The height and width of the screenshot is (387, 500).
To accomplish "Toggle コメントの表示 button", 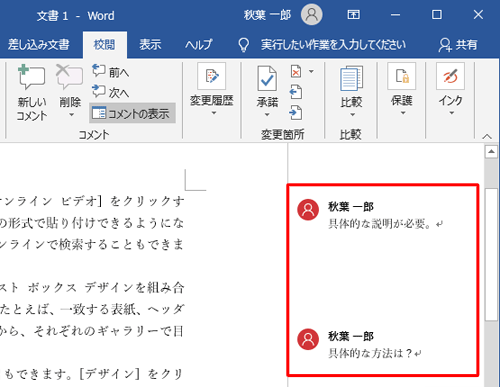I will (x=132, y=113).
